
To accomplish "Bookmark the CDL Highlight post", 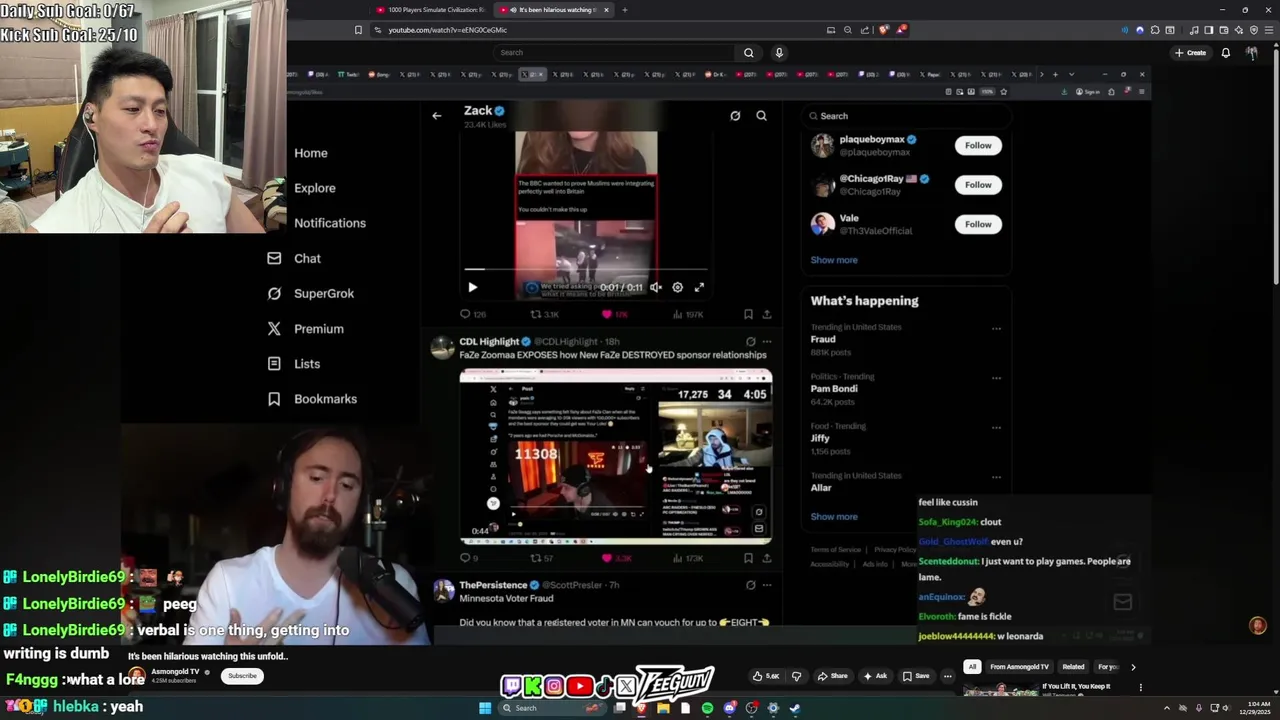I will pyautogui.click(x=748, y=558).
